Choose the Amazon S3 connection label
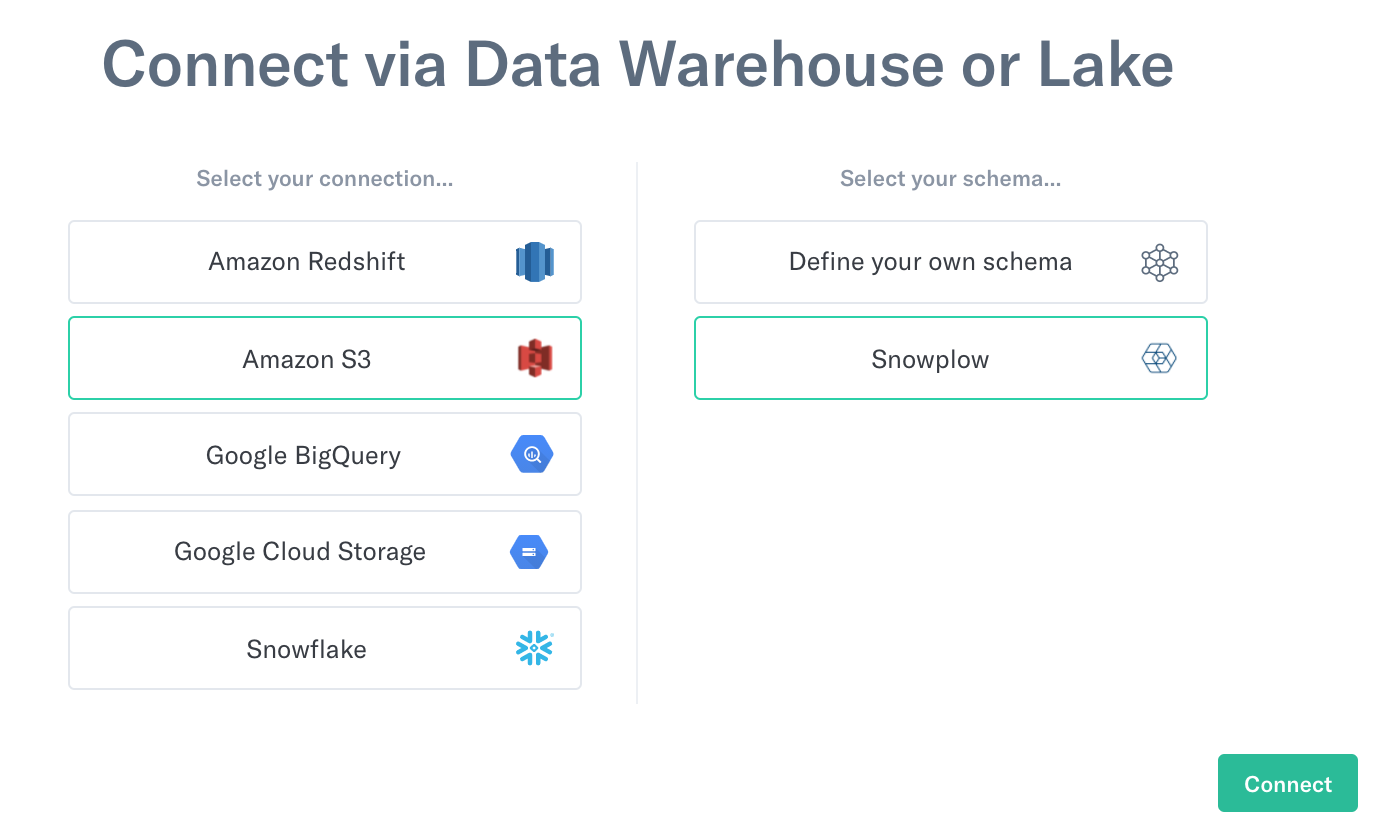This screenshot has height=832, width=1382. pos(307,359)
